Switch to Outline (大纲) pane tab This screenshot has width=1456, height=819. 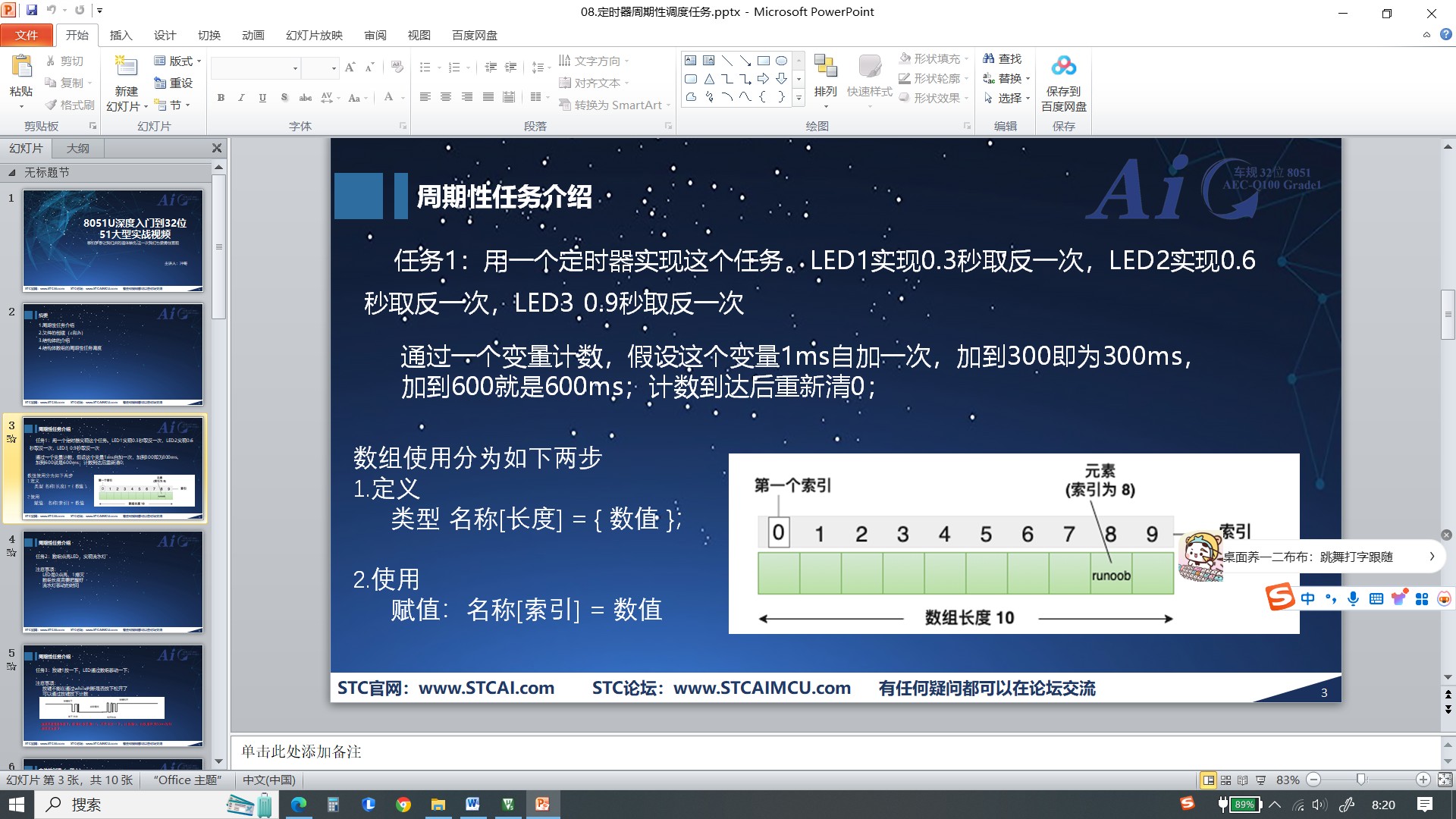(77, 148)
